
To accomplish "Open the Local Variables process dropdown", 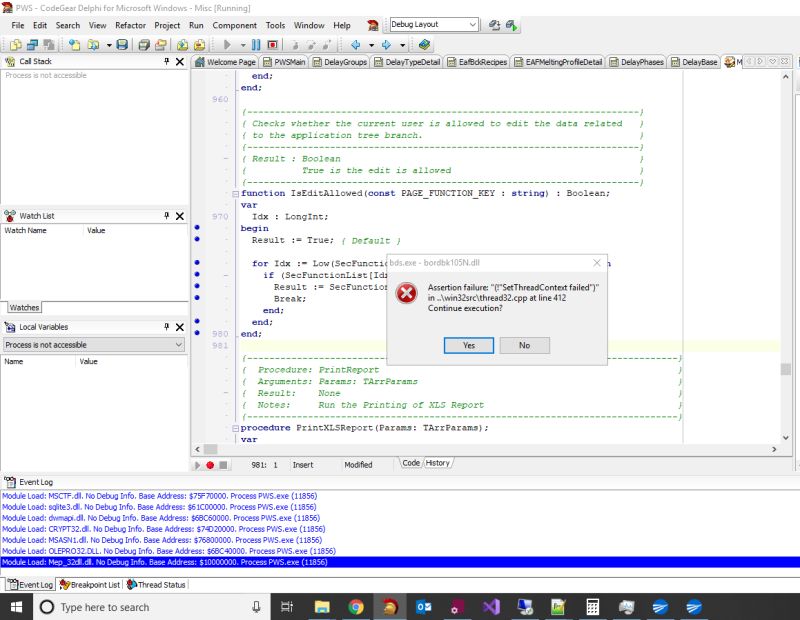I will (x=176, y=345).
